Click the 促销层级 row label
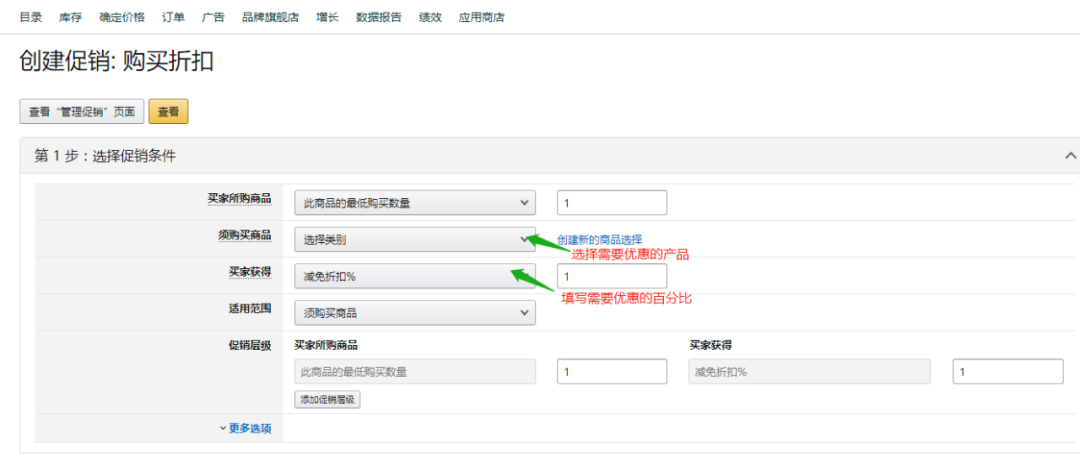This screenshot has height=463, width=1080. 250,344
